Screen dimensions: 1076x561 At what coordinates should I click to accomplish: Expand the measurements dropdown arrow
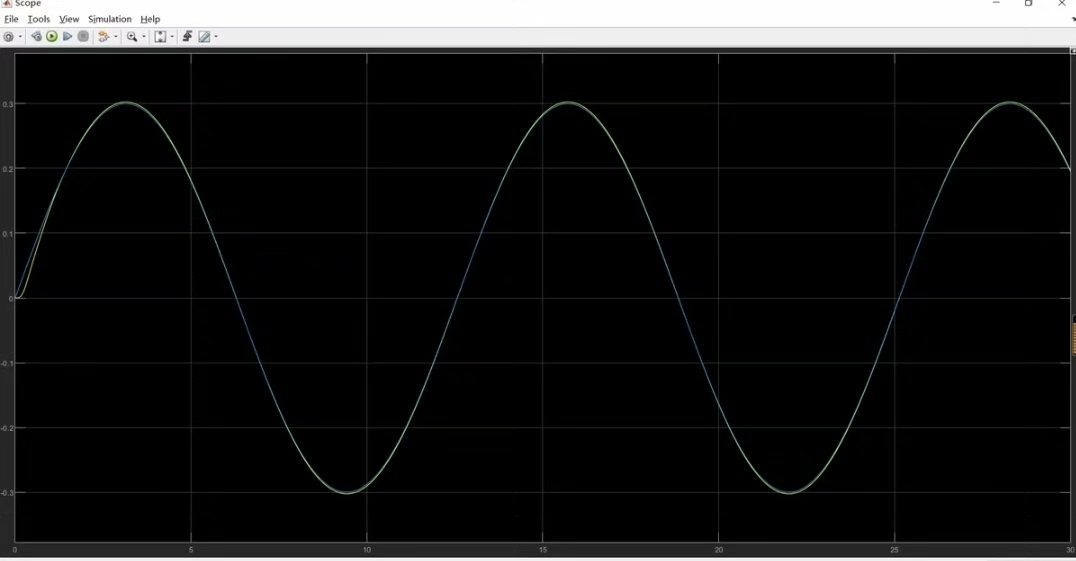point(215,37)
